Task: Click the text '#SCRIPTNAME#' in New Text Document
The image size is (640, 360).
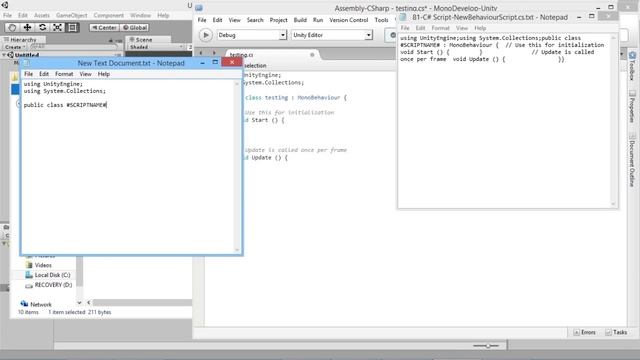Action: click(86, 105)
